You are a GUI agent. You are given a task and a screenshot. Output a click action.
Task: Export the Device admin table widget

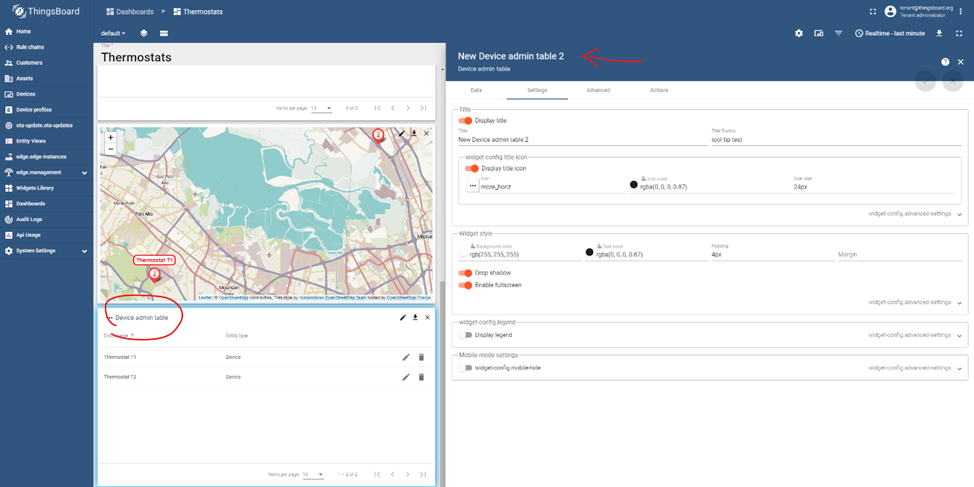[415, 317]
